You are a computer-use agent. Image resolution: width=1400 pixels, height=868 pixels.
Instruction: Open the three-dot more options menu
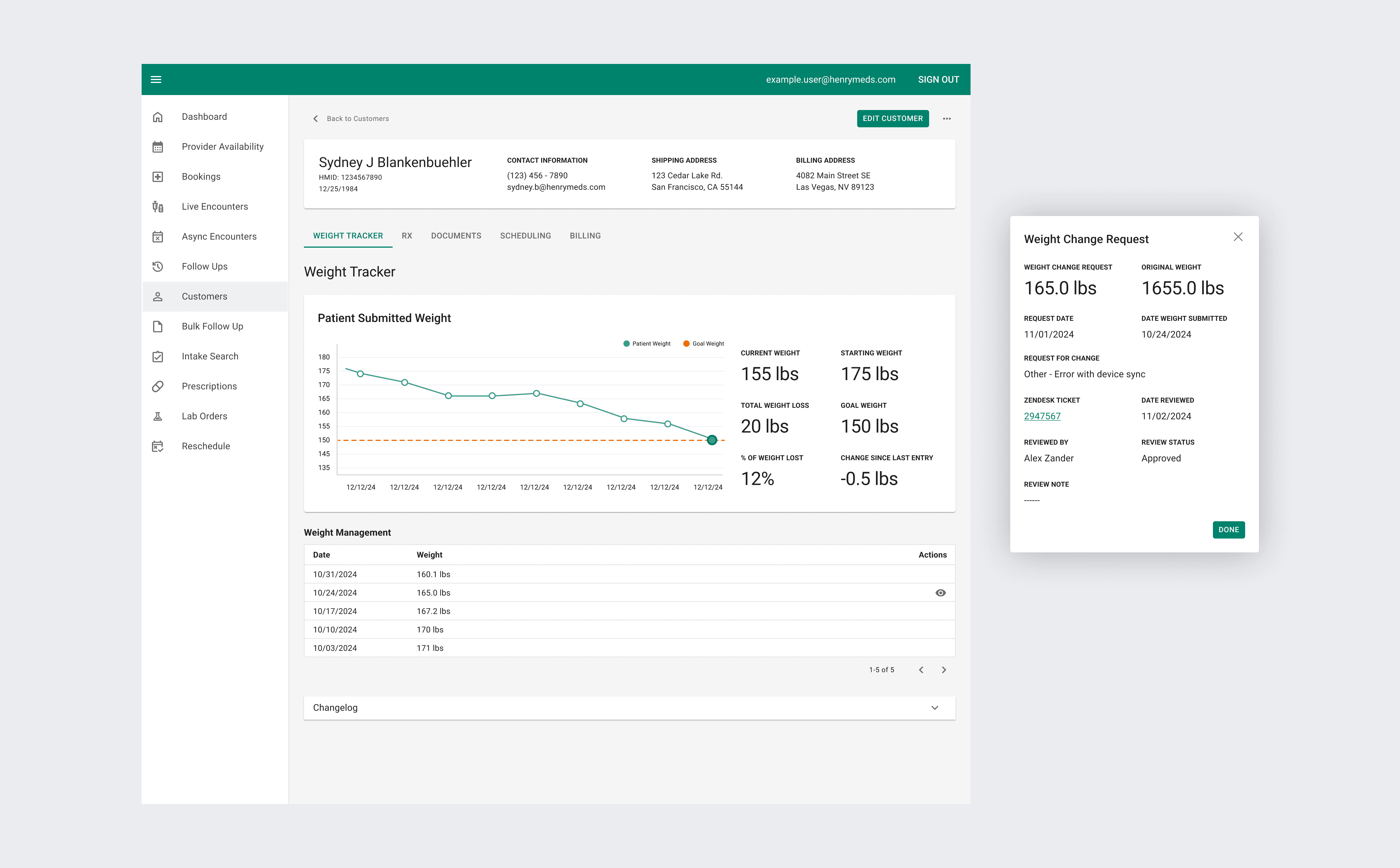pos(947,118)
